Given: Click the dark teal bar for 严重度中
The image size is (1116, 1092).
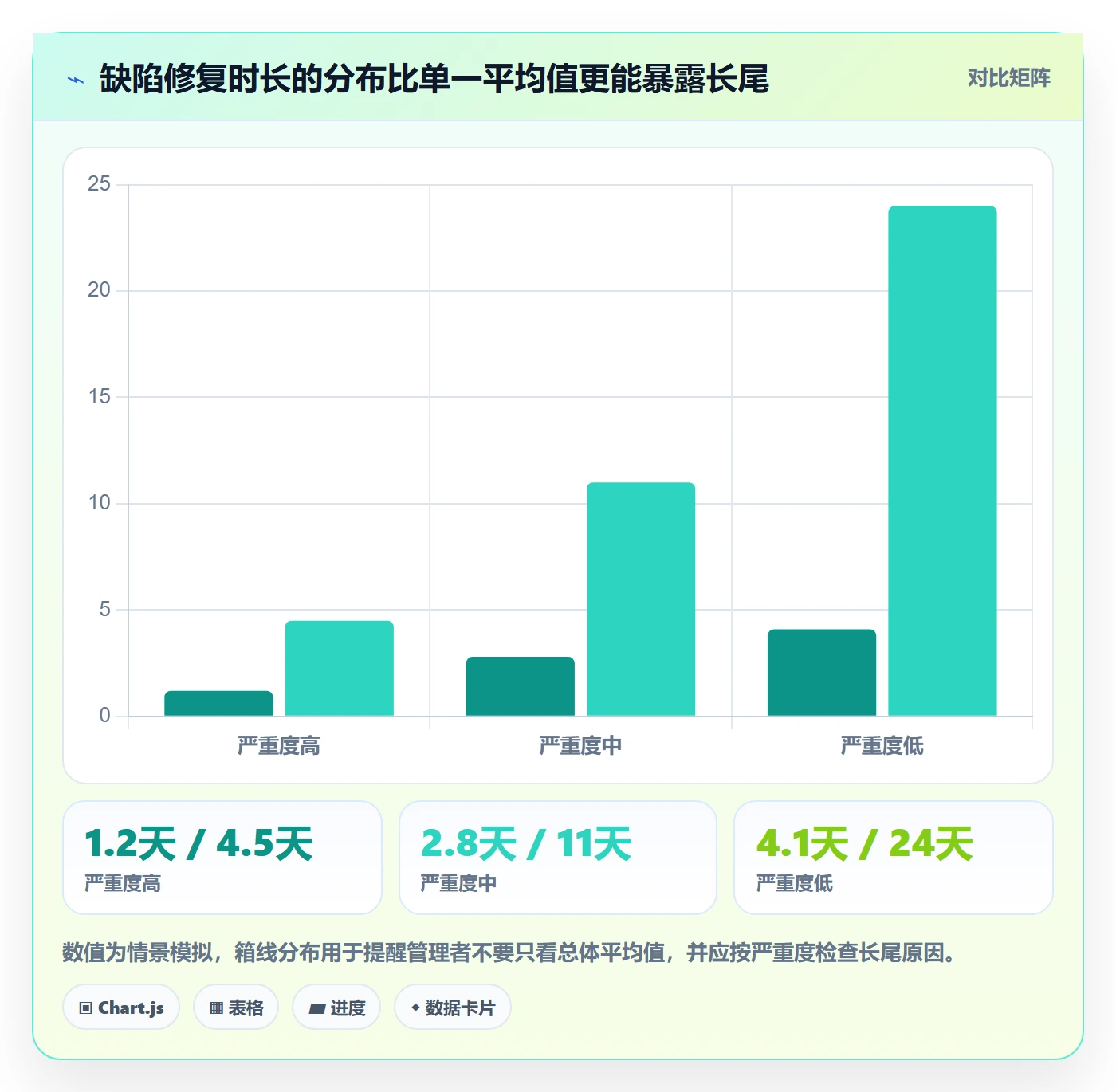Looking at the screenshot, I should tap(520, 686).
